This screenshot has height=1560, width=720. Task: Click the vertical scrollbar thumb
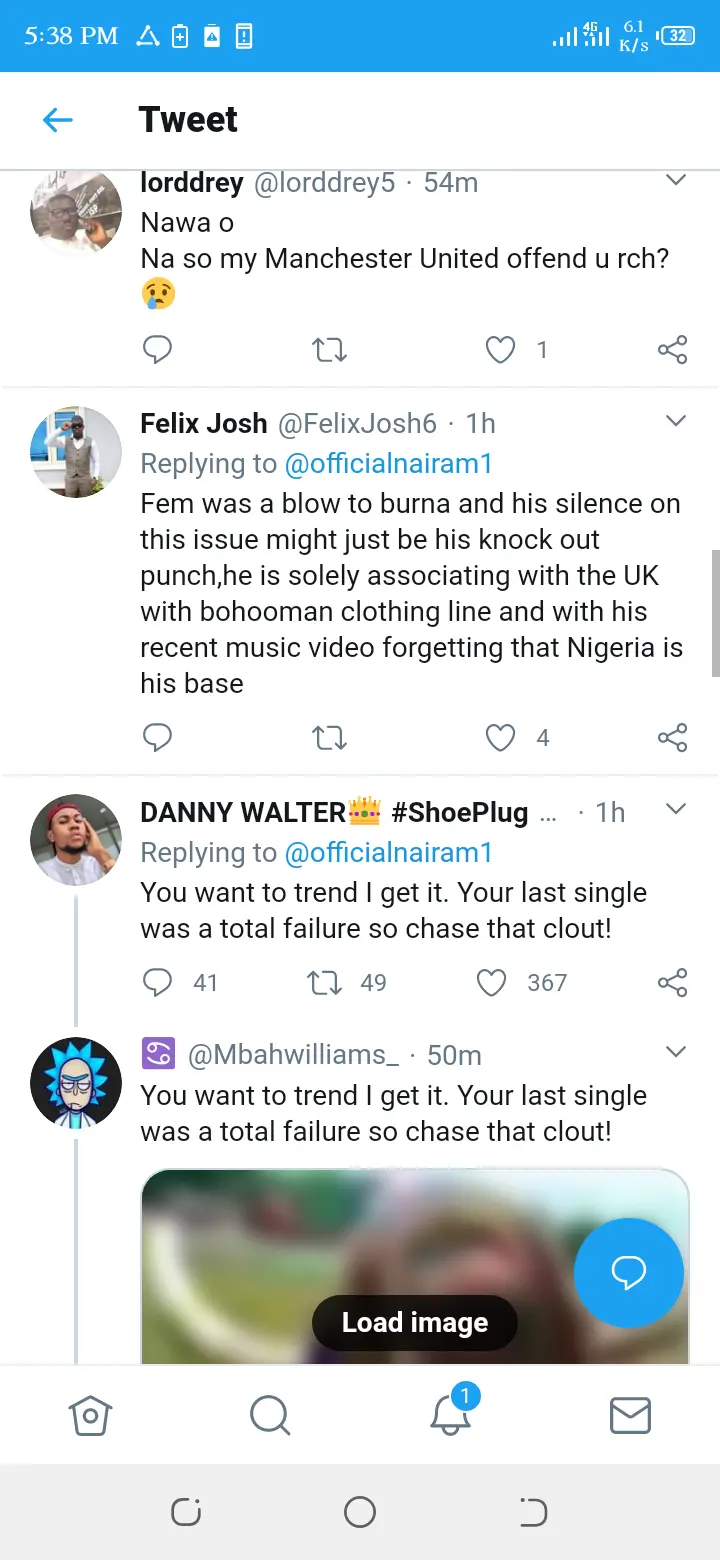pyautogui.click(x=715, y=613)
